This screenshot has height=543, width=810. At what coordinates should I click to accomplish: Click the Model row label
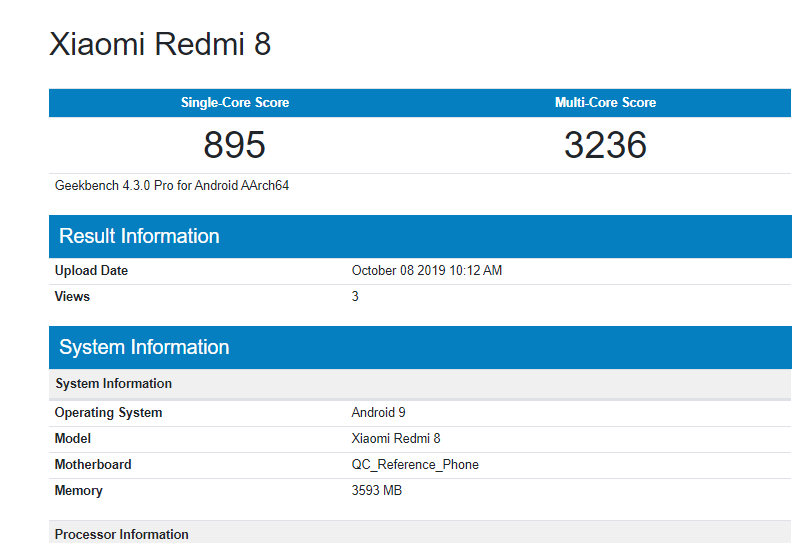pyautogui.click(x=73, y=439)
